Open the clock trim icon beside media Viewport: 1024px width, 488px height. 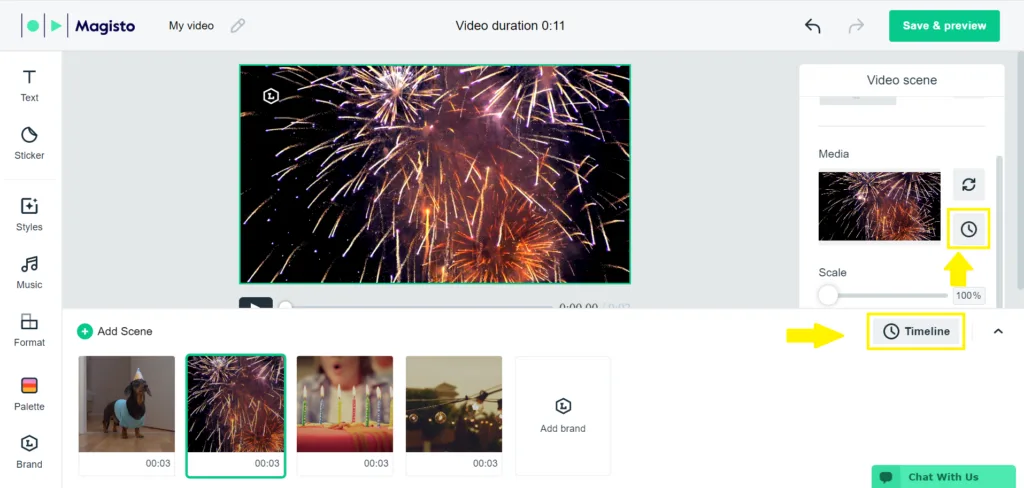(x=968, y=229)
